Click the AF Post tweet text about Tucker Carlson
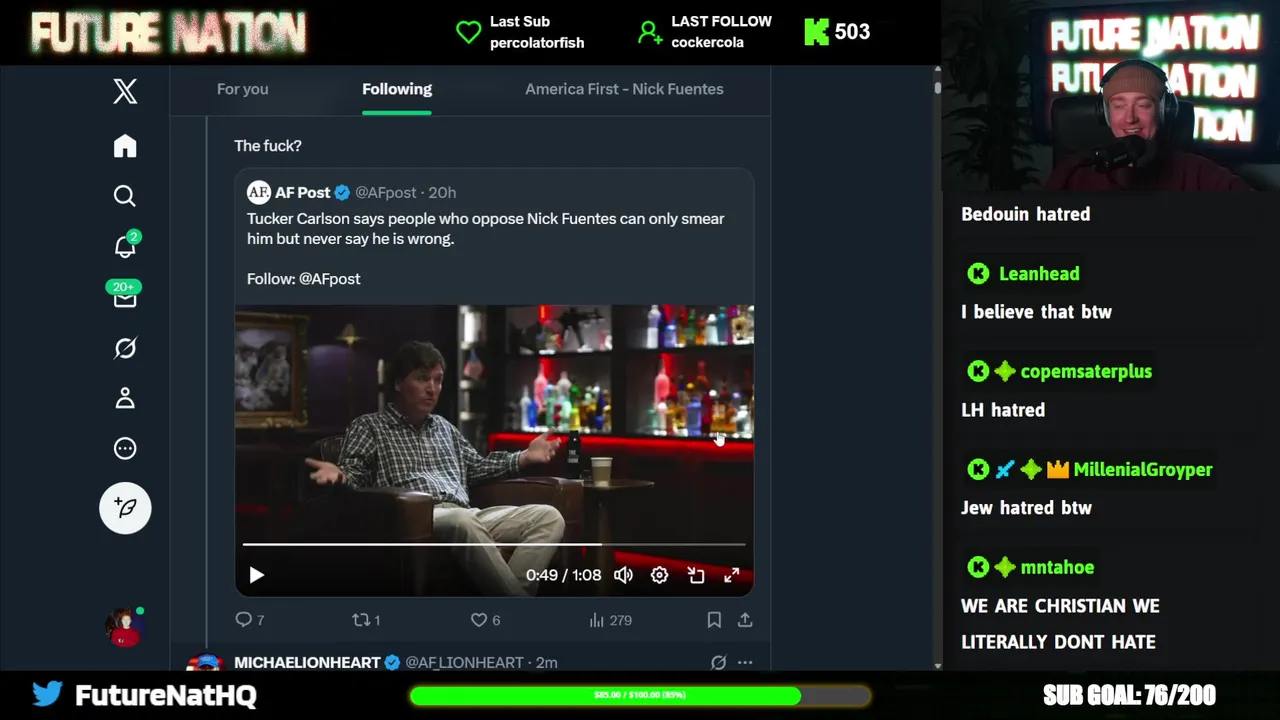 point(486,229)
